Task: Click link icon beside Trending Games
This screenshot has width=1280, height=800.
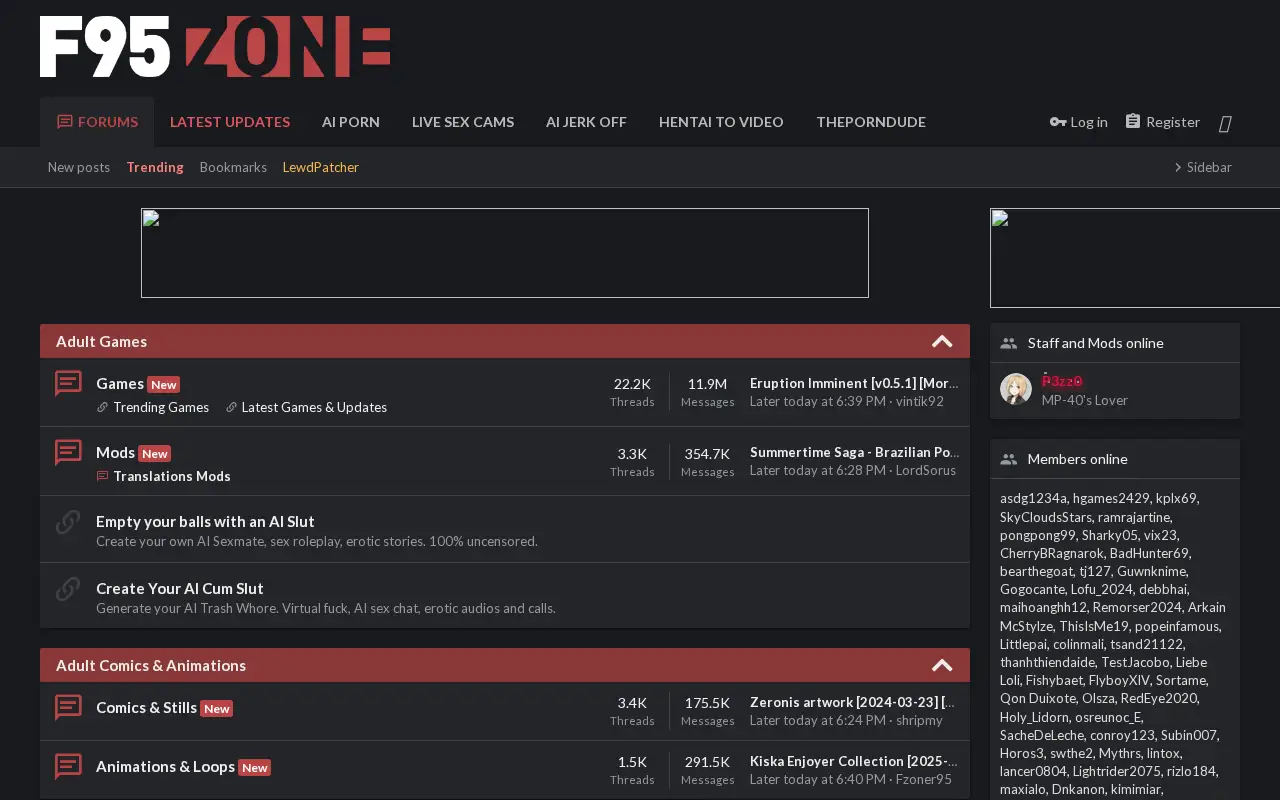Action: pyautogui.click(x=102, y=407)
